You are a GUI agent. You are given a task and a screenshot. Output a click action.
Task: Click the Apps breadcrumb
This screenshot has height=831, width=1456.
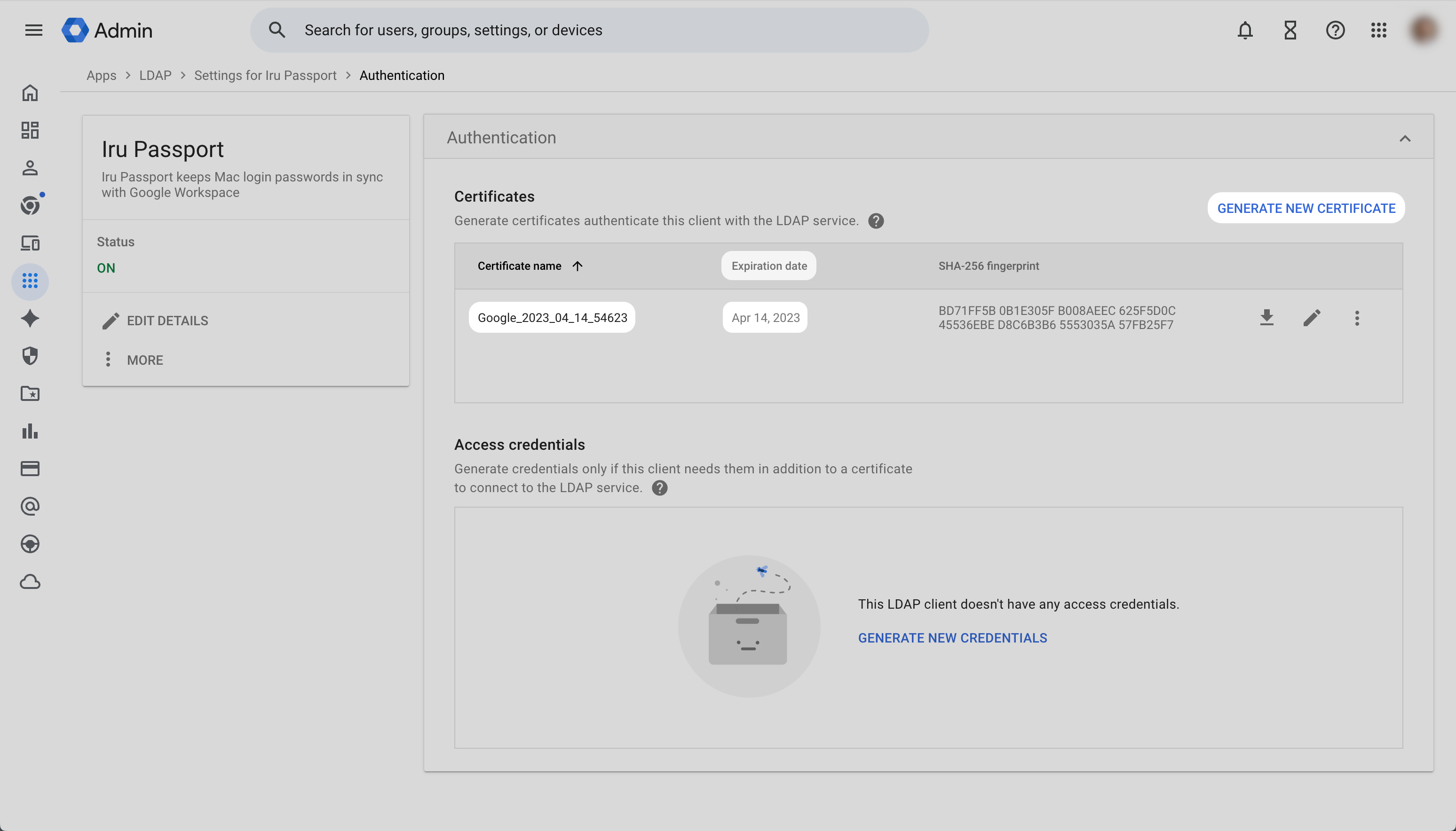pyautogui.click(x=101, y=75)
